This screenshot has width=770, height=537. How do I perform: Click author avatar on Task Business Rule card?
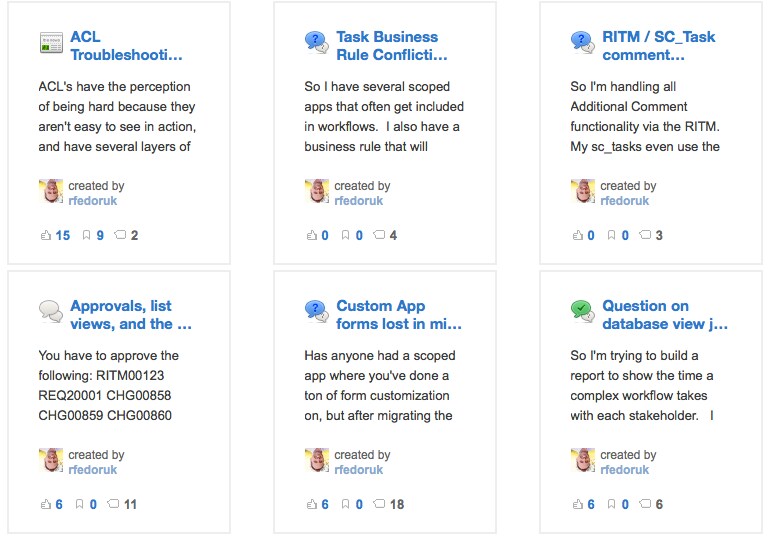pos(317,192)
